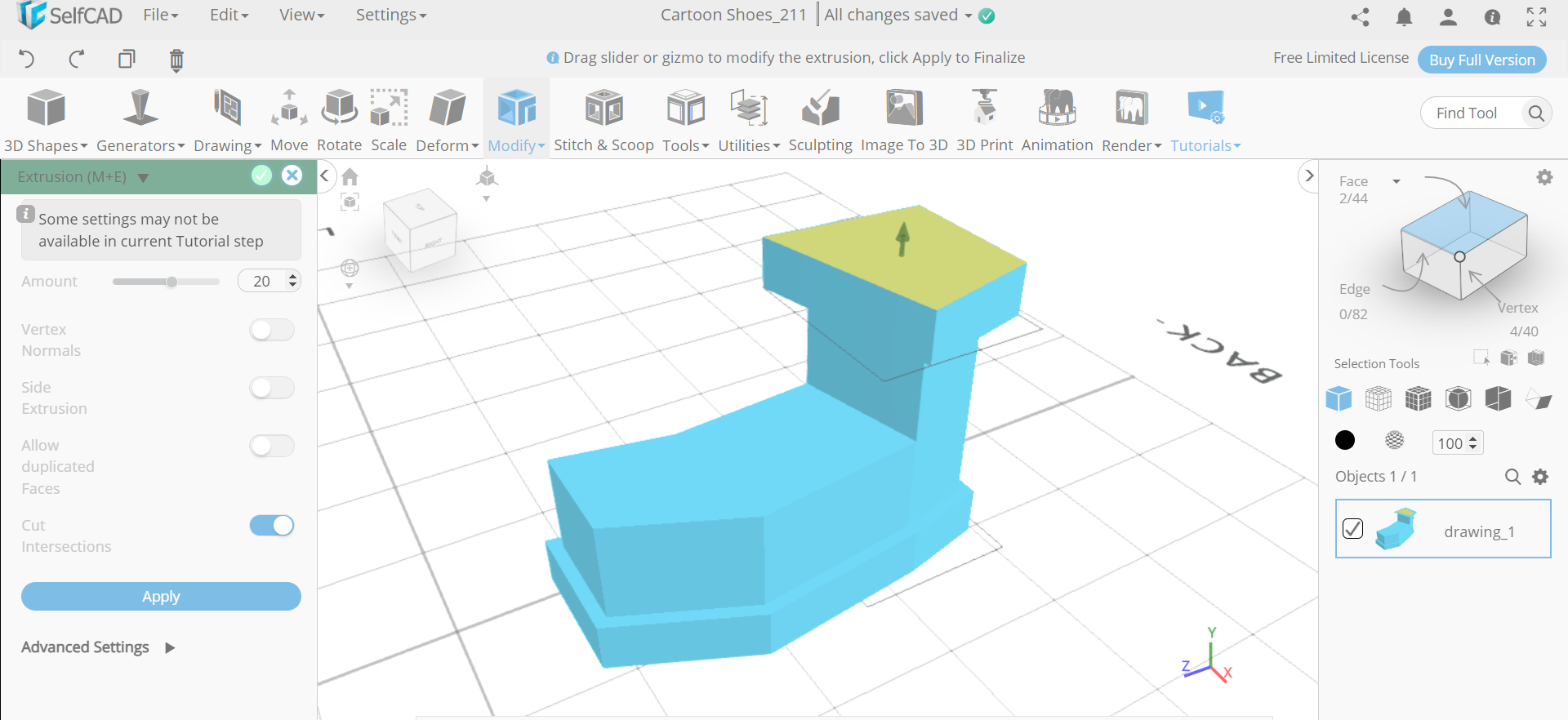Open the Drawing tools dropdown
Screen dimensions: 1568x720
point(227,121)
